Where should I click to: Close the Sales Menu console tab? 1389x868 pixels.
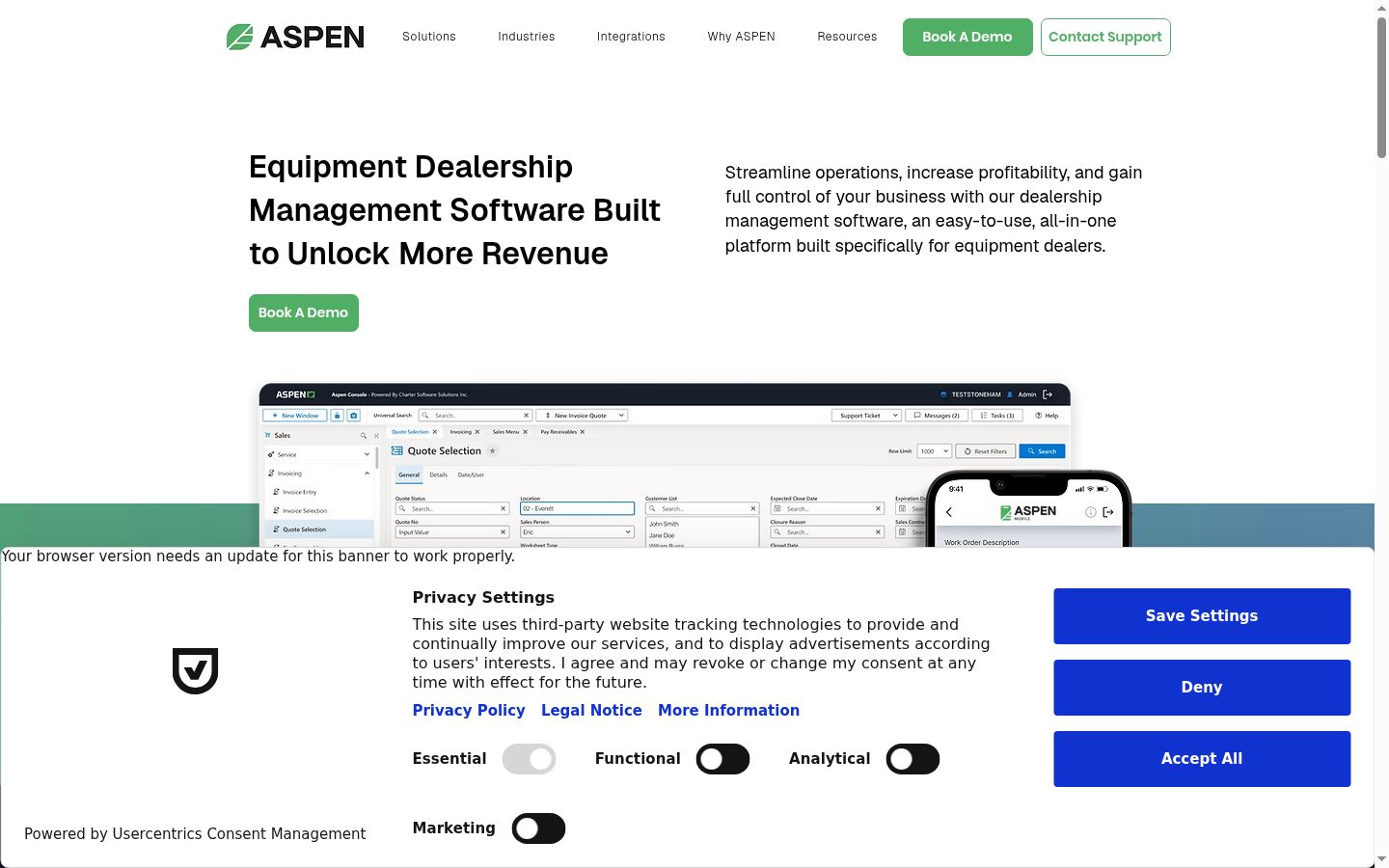pyautogui.click(x=526, y=432)
